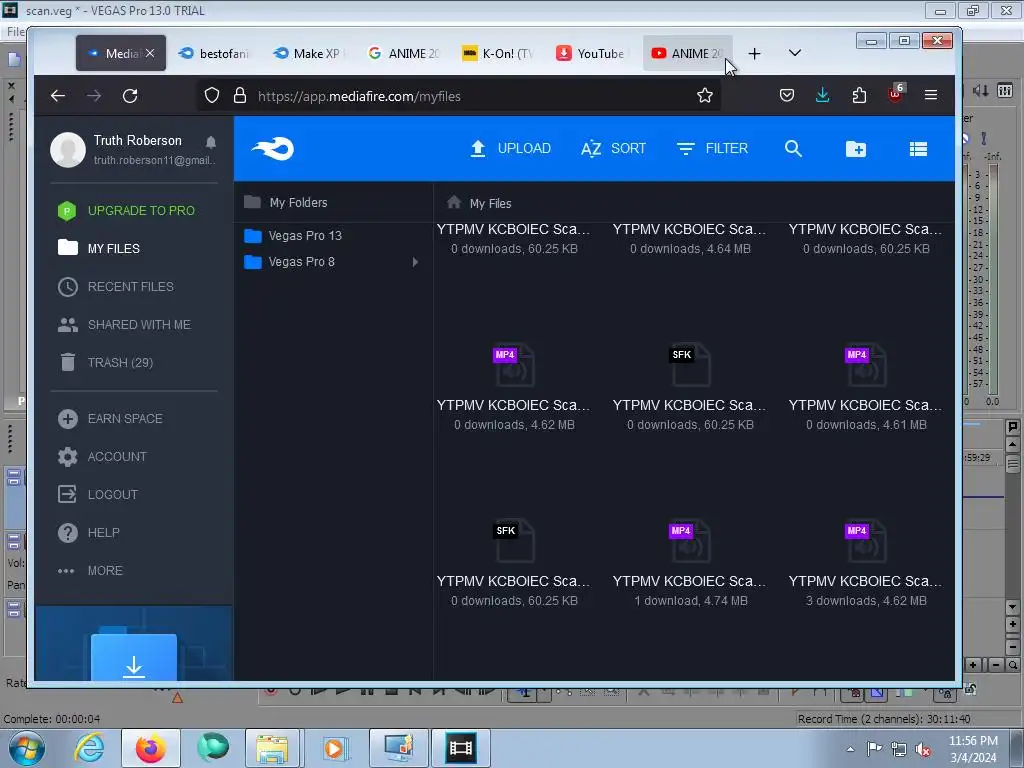Open the Vegas Pro taskbar icon
Viewport: 1024px width, 768px height.
(460, 748)
